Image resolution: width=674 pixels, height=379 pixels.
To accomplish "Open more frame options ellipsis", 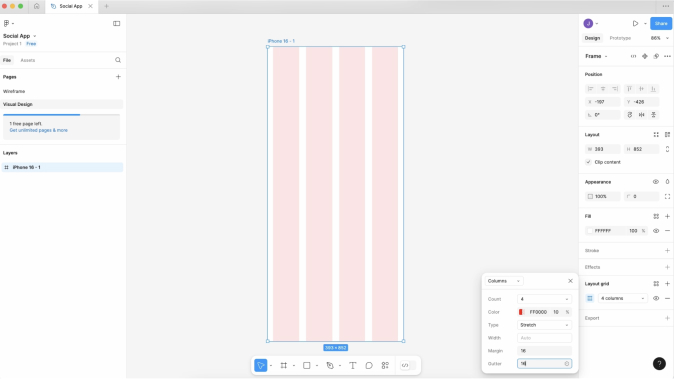I will pos(667,56).
